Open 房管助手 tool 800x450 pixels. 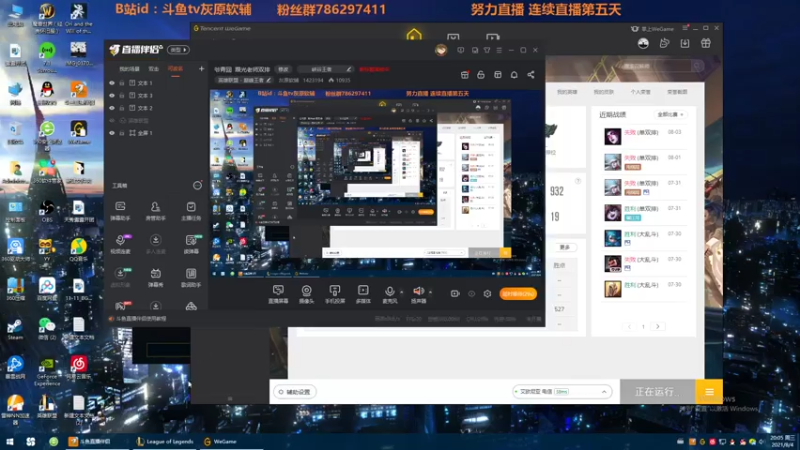(x=155, y=210)
